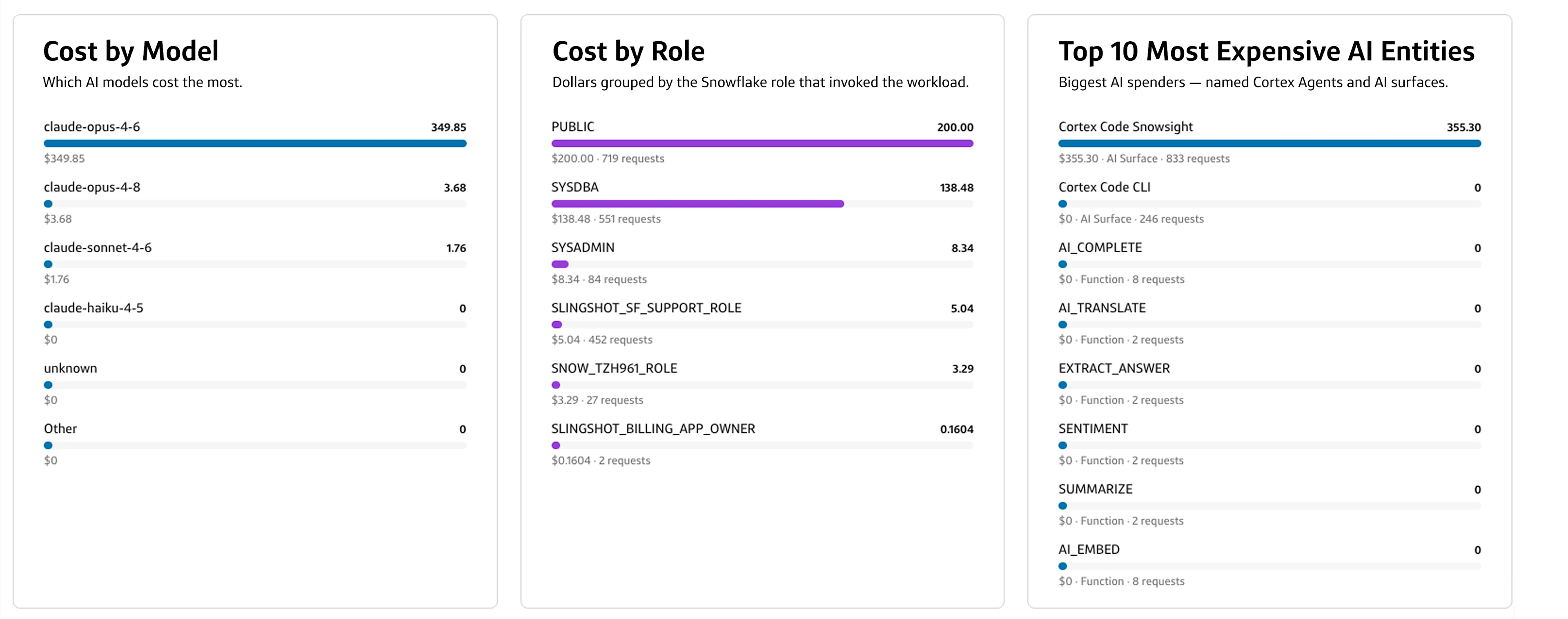Click the $349.85 subtext
Image resolution: width=1568 pixels, height=619 pixels.
64,158
